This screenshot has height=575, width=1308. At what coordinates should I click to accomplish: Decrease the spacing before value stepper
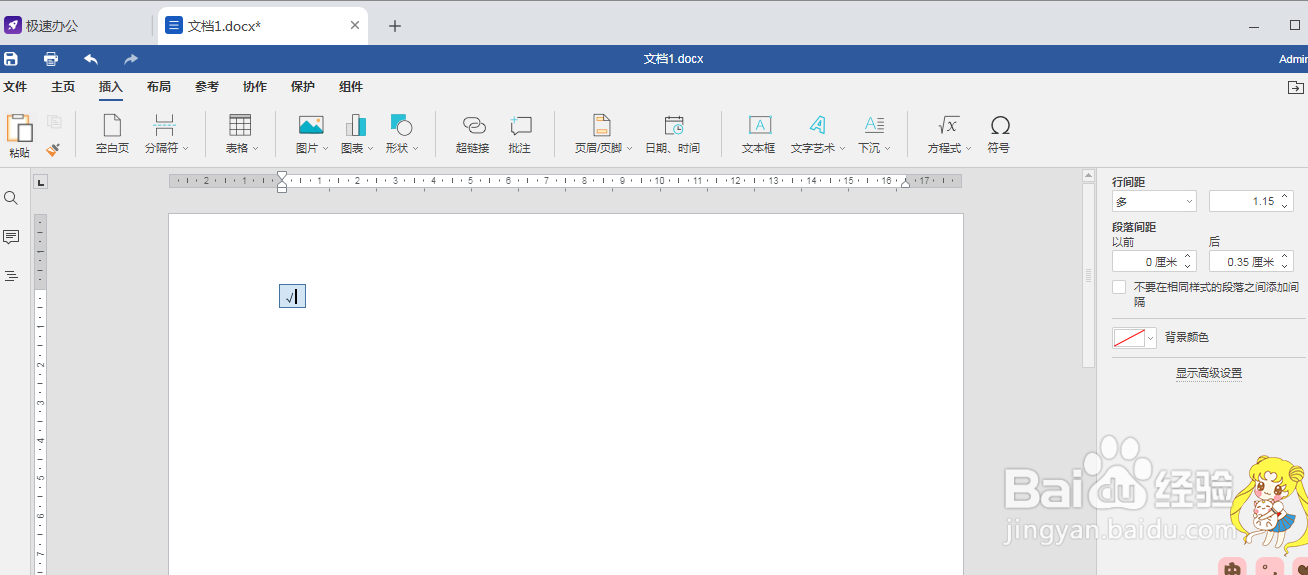tap(1188, 266)
